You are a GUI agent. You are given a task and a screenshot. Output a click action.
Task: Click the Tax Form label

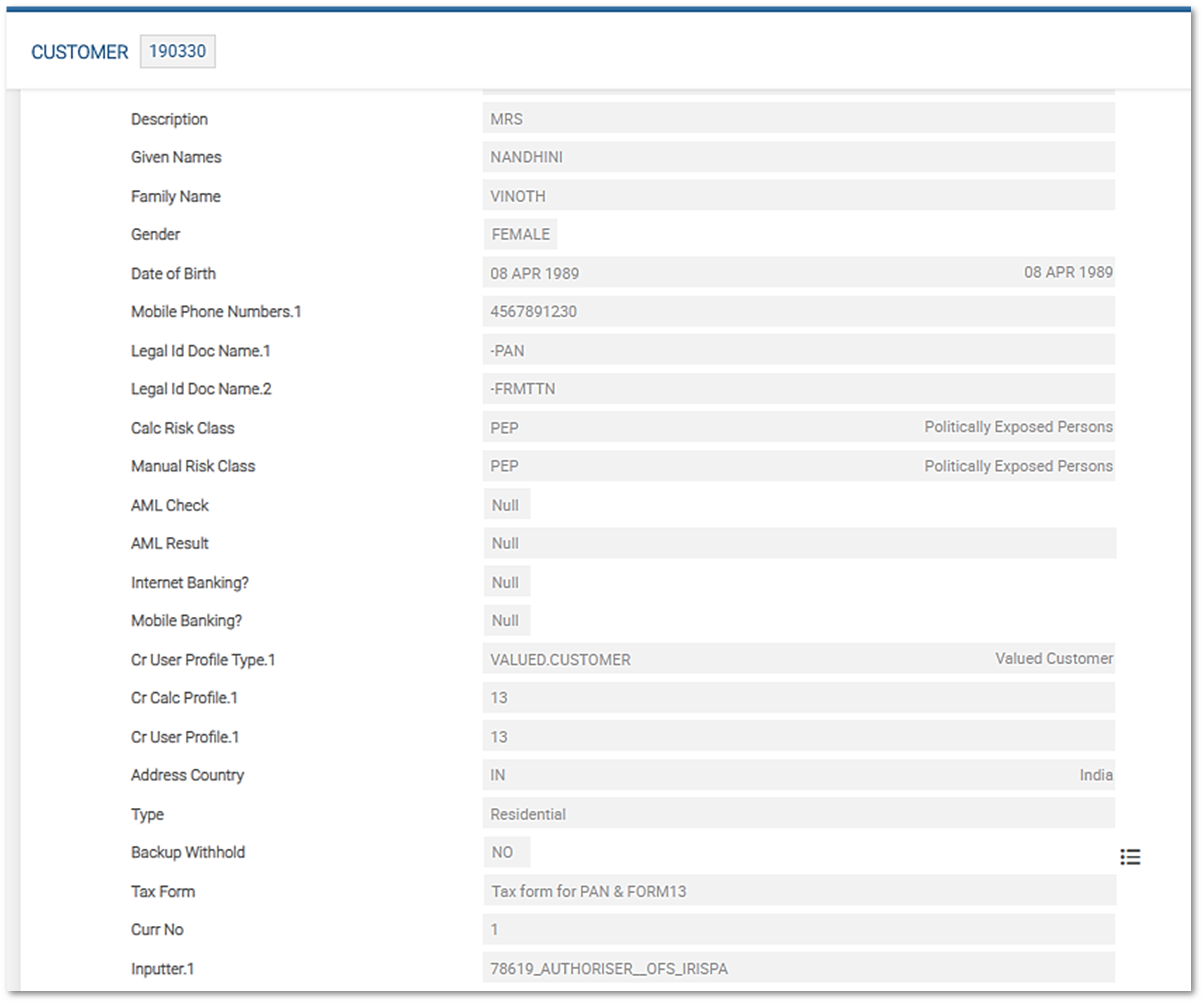click(x=163, y=892)
